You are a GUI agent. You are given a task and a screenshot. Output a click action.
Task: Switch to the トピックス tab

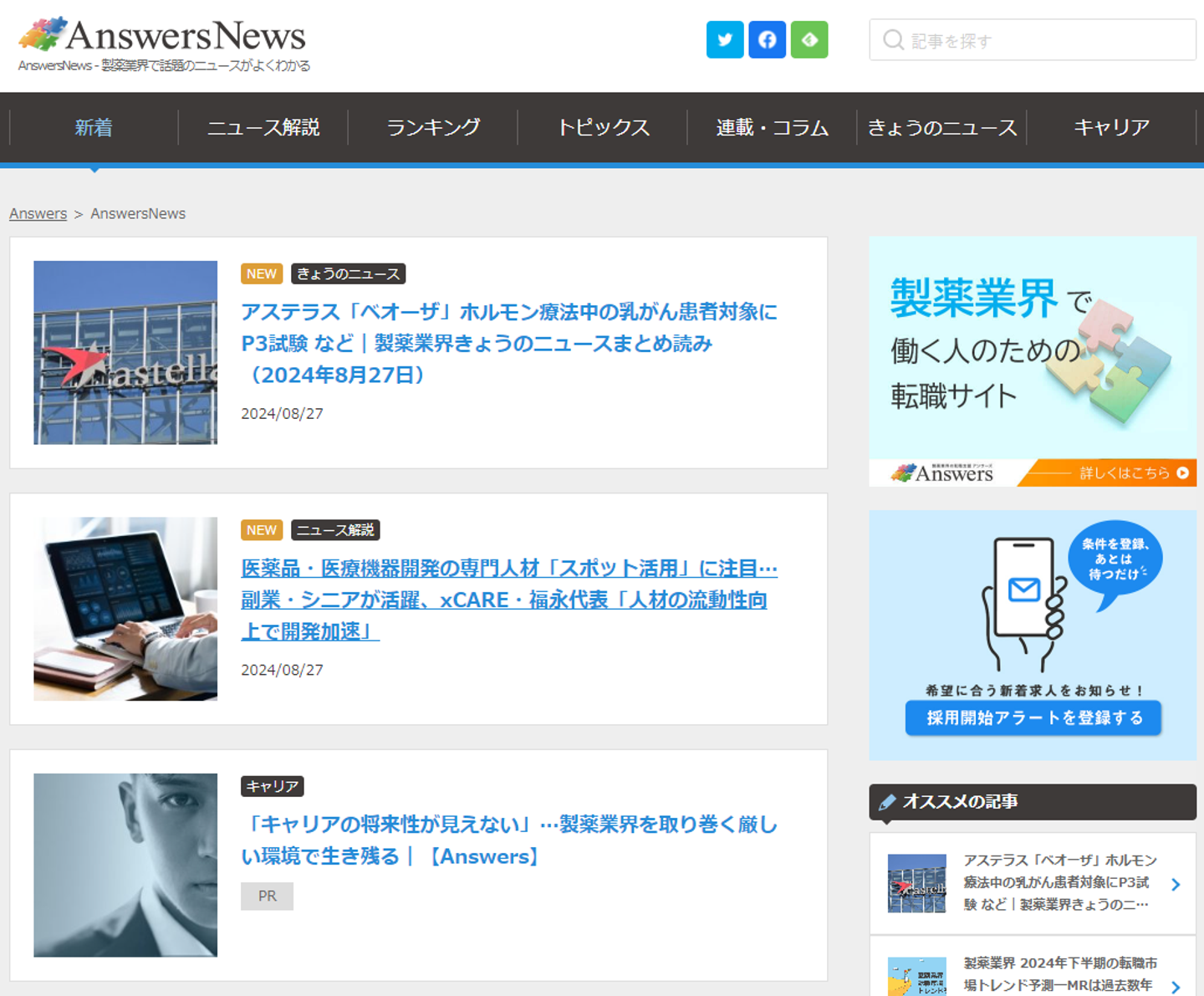point(603,127)
